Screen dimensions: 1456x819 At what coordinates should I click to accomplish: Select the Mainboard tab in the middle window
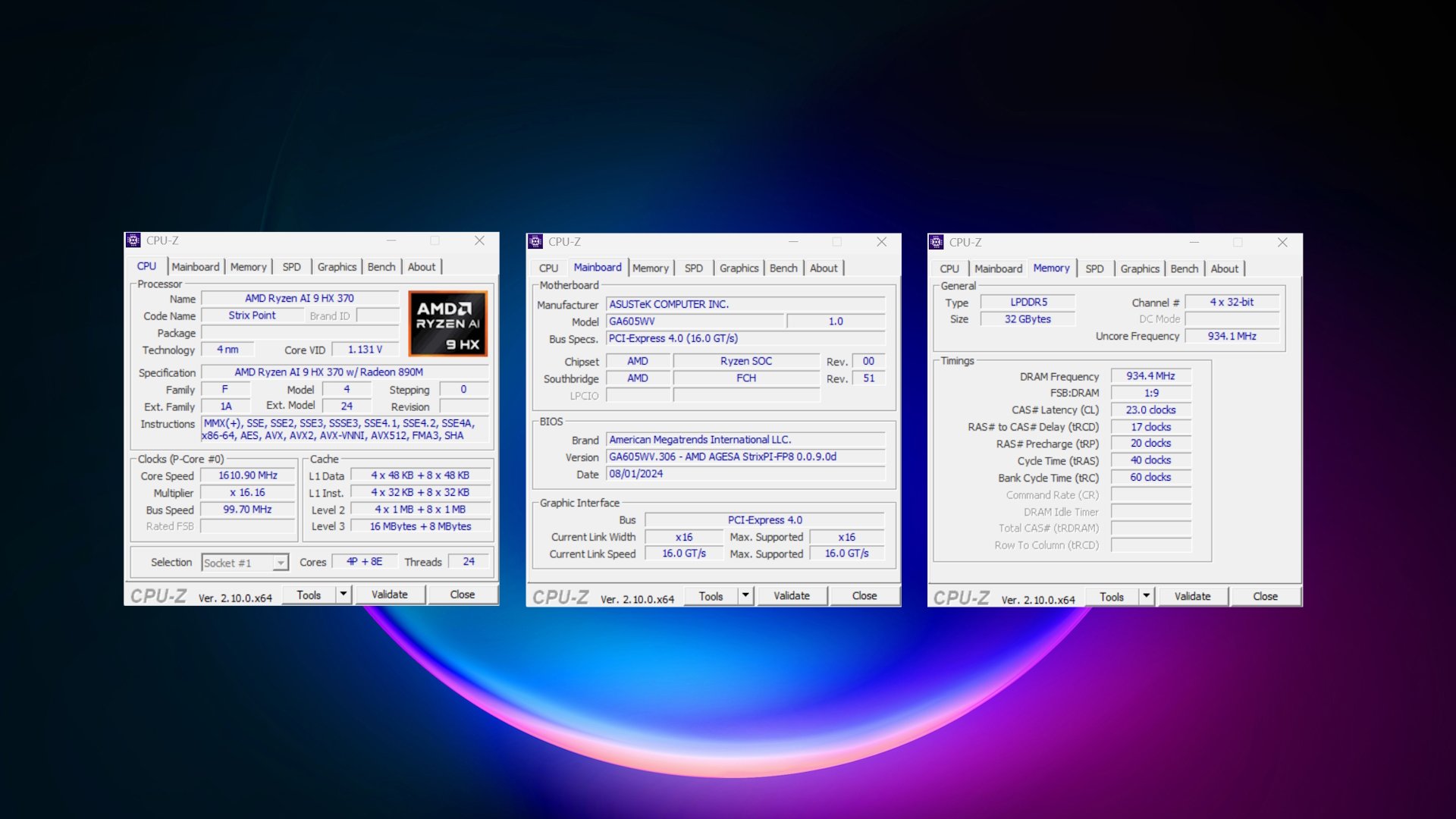[598, 268]
